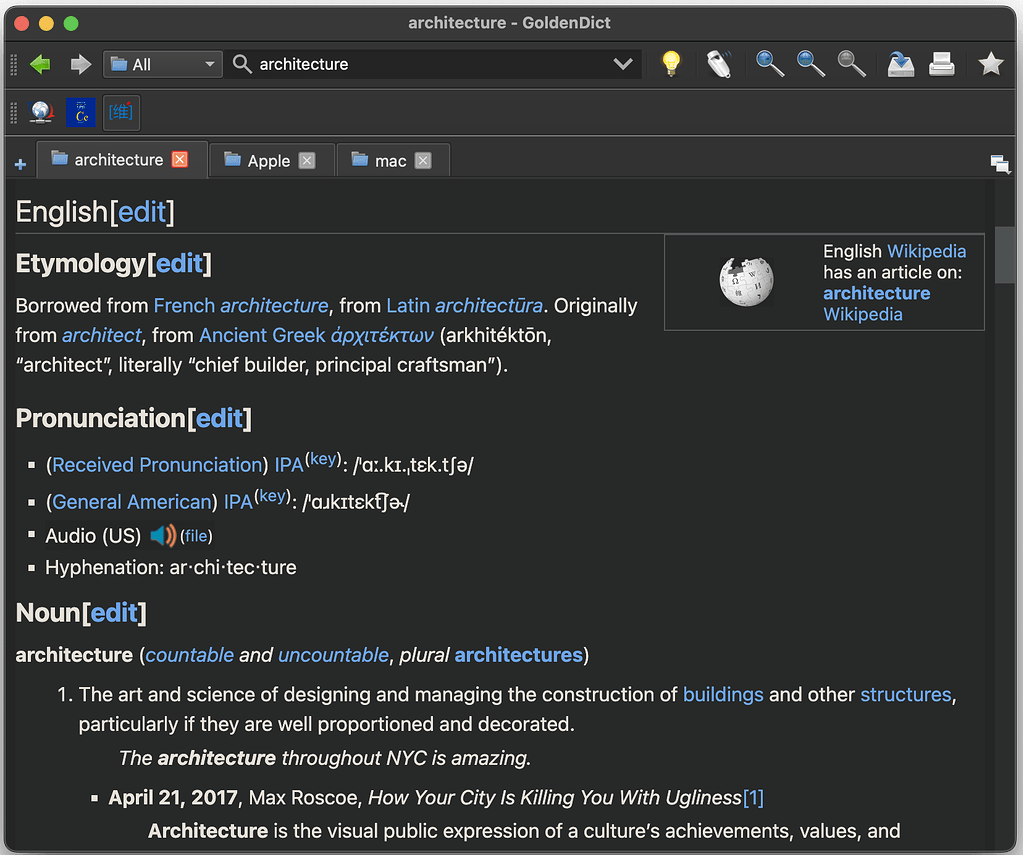Print the current article
Image resolution: width=1023 pixels, height=855 pixels.
pyautogui.click(x=941, y=63)
